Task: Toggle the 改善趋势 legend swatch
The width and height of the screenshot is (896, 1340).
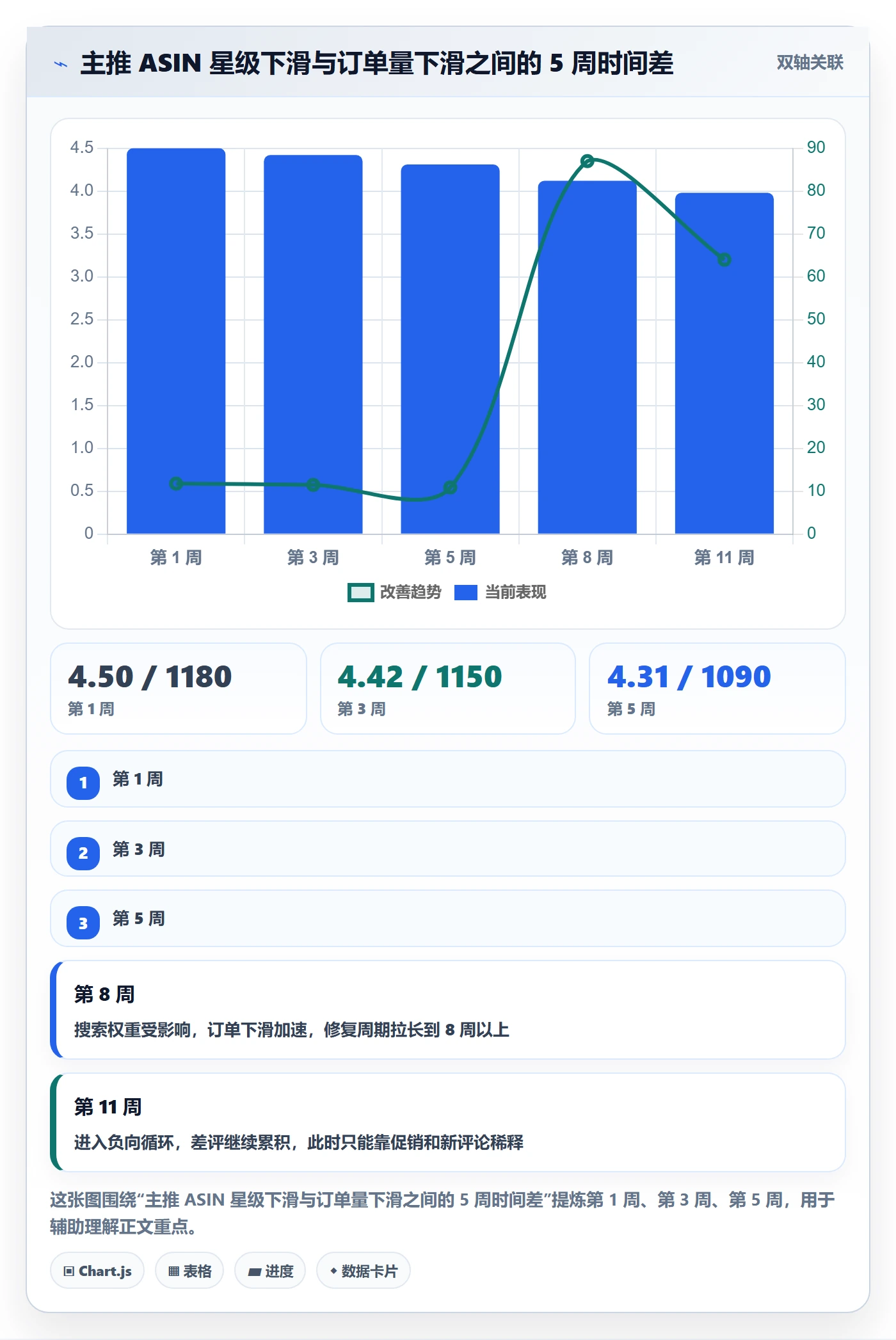Action: [361, 593]
